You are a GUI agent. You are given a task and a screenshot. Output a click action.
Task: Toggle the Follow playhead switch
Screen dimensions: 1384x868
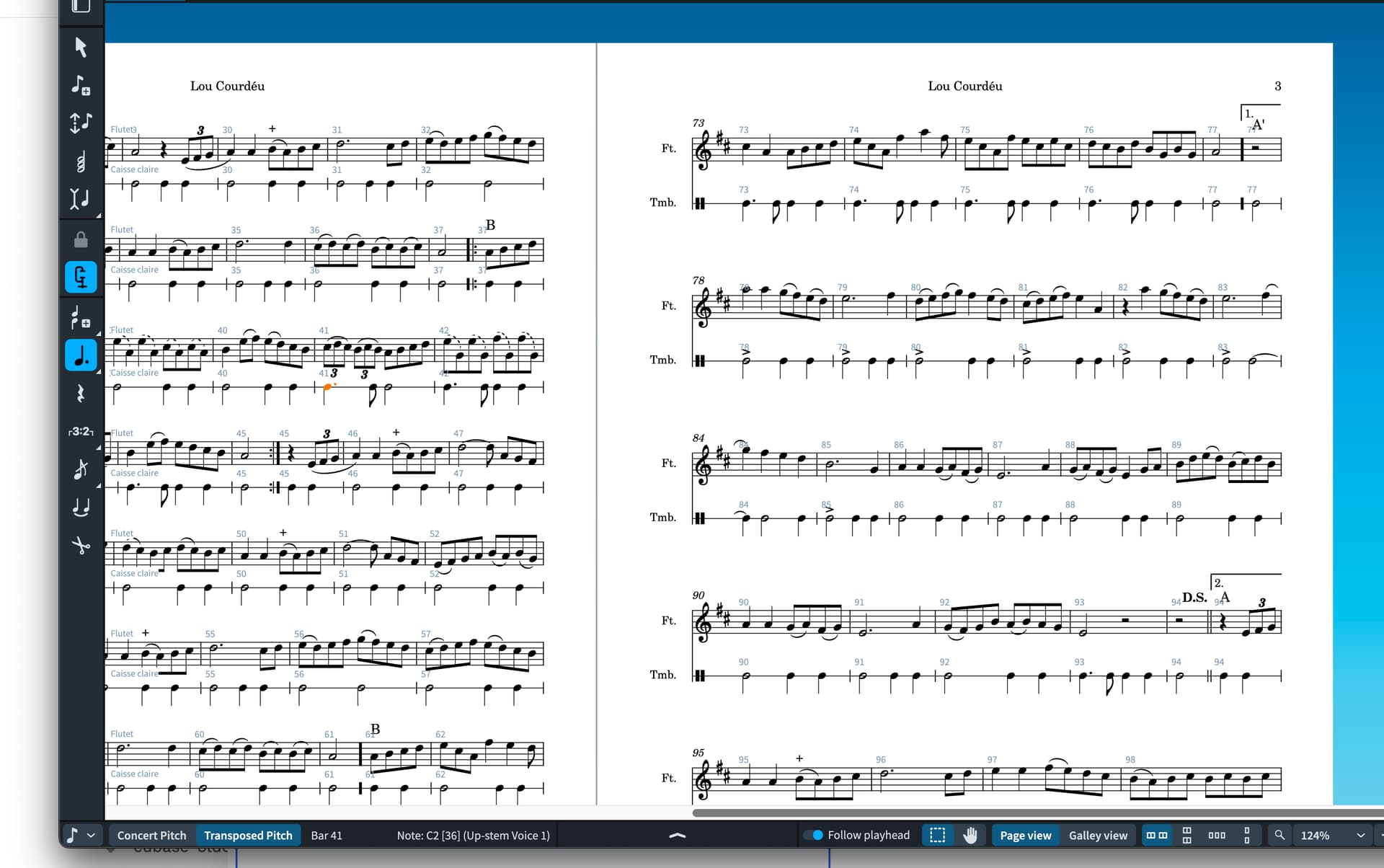point(814,835)
